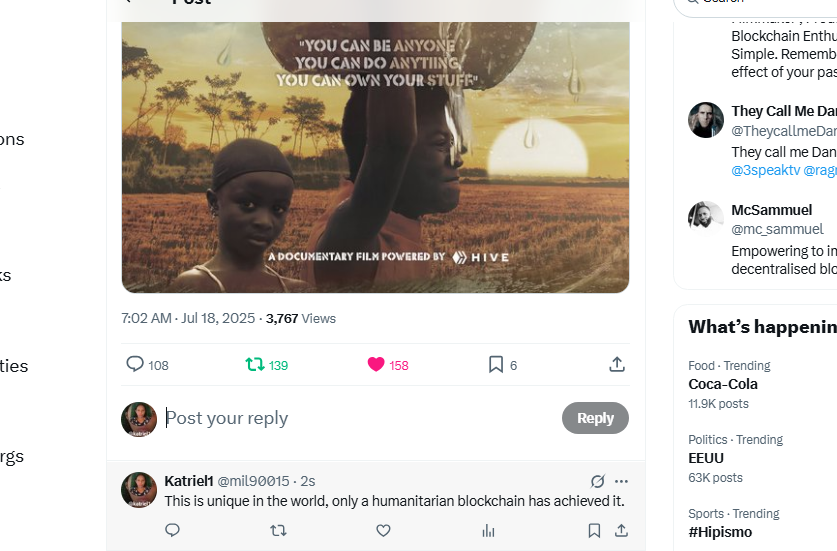This screenshot has width=837, height=551.
Task: Click the gray Reply button
Action: (595, 418)
